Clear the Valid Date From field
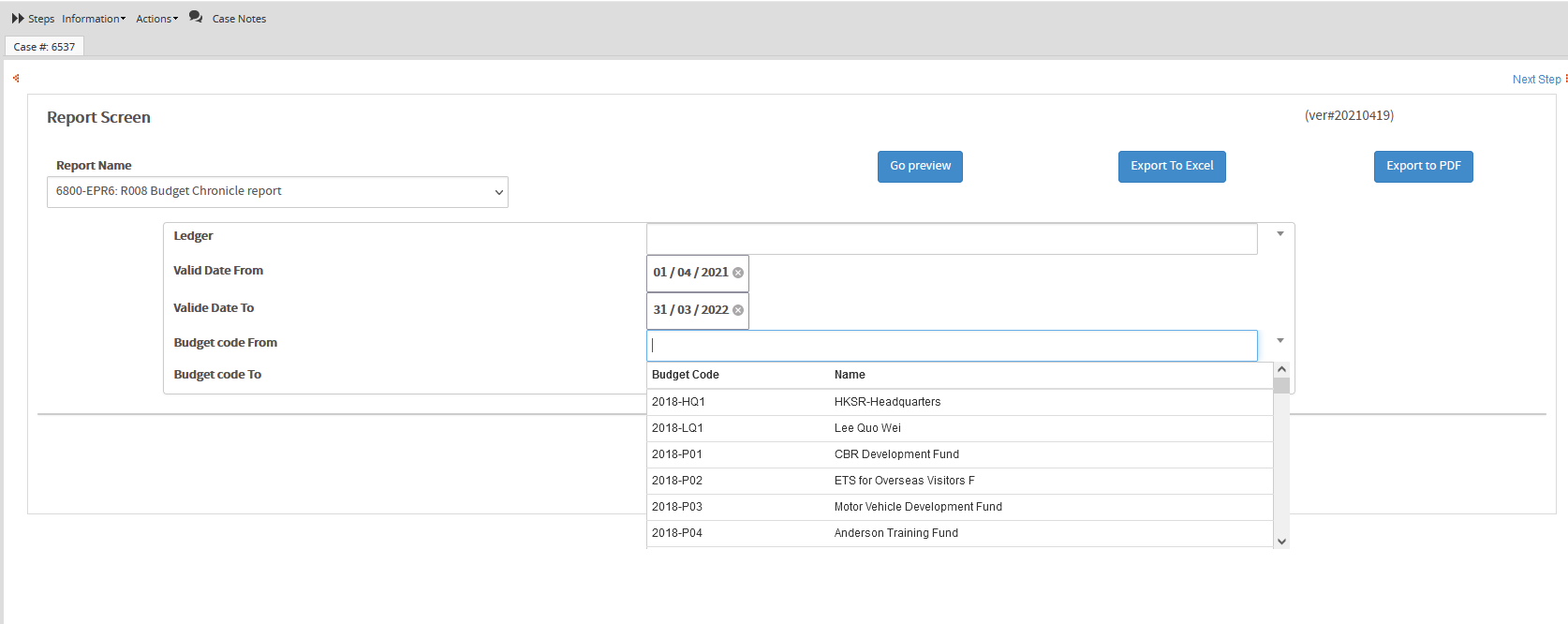This screenshot has width=1568, height=624. coord(738,273)
